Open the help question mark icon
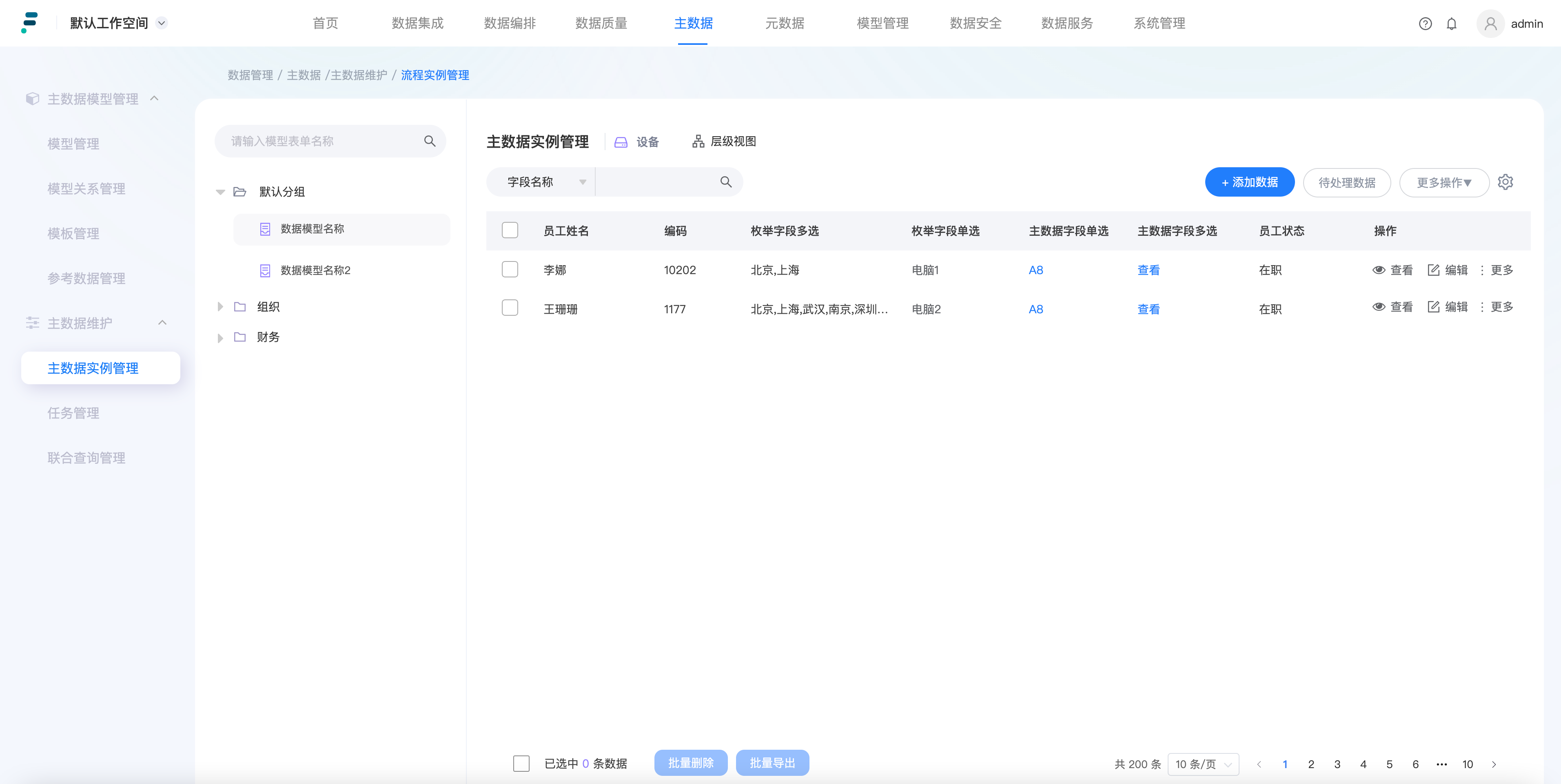Screen dimensions: 1561x784 (x=1425, y=24)
